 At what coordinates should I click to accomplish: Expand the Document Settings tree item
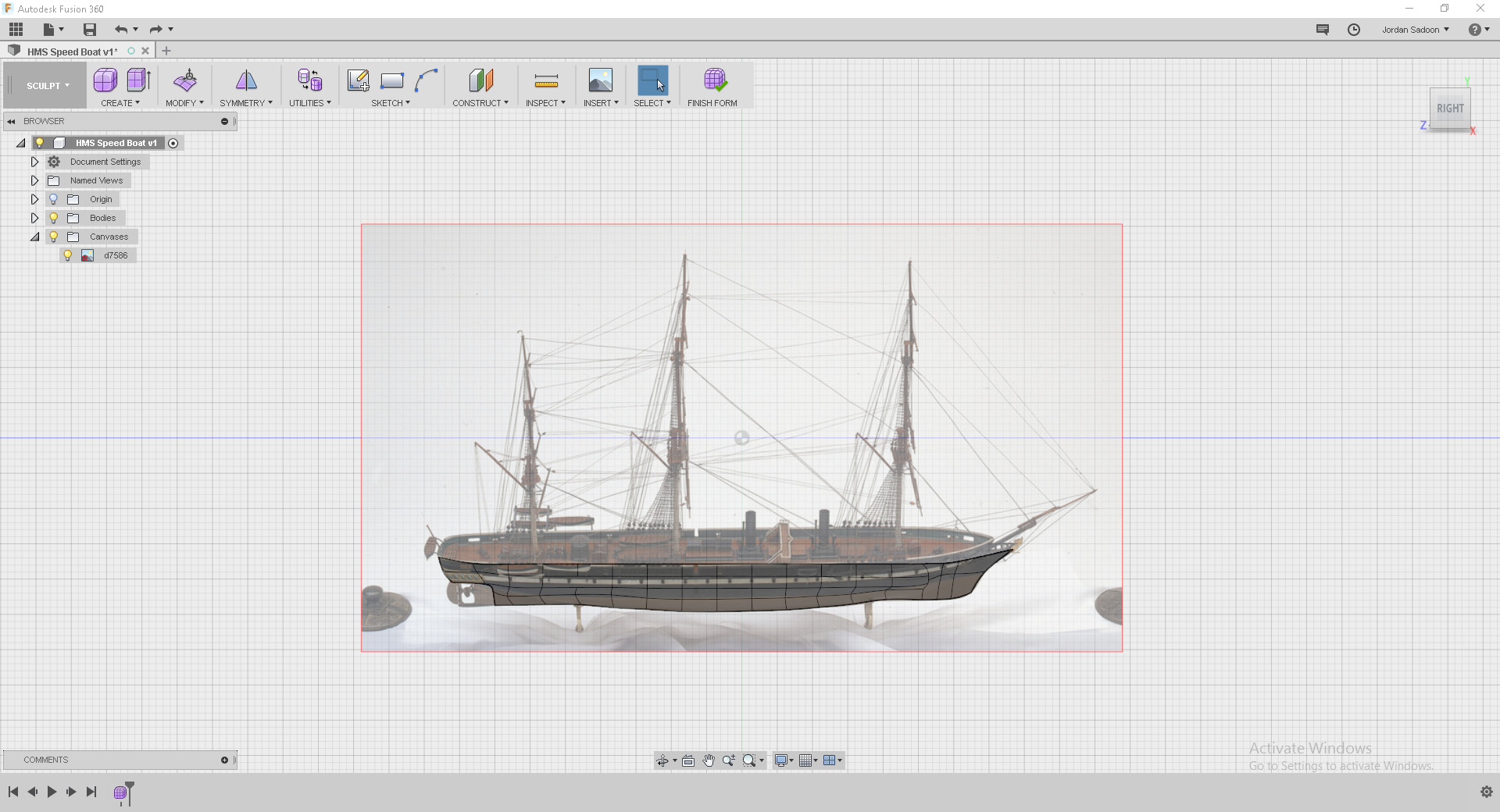pos(34,162)
